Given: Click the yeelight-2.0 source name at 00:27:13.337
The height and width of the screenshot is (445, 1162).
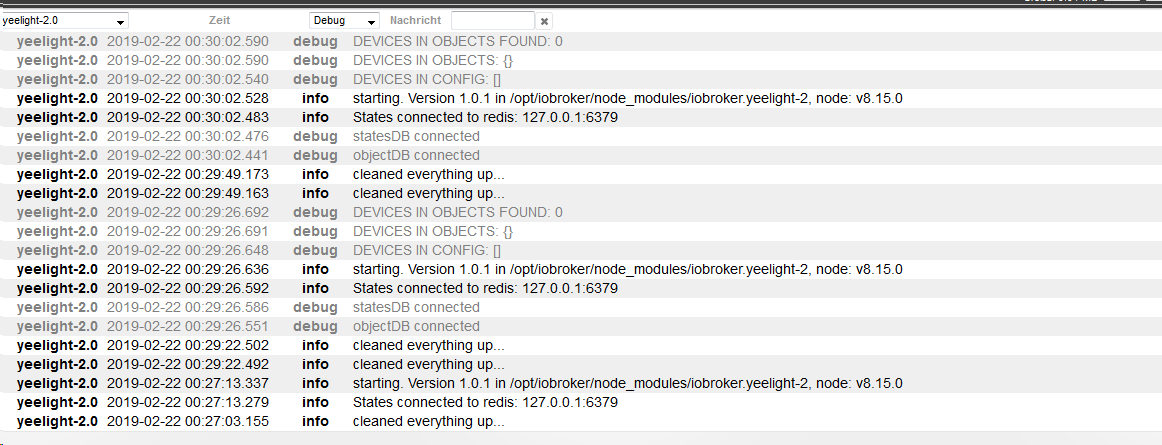Looking at the screenshot, I should coord(57,383).
